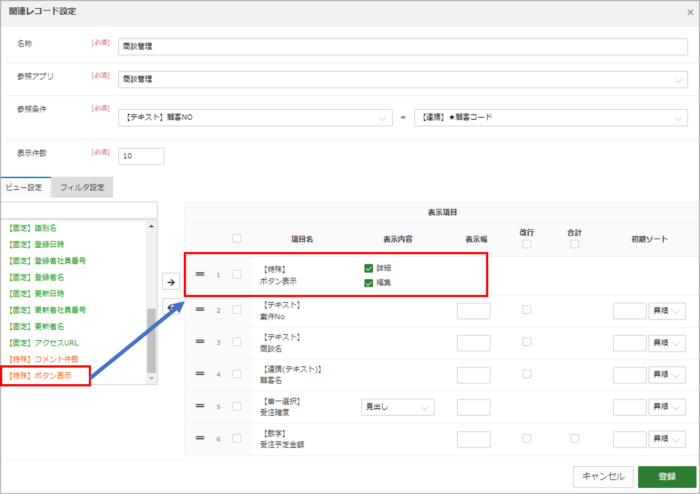Click the drag handle of row 6 受注予定金額
Screen dimensions: 700x494
click(200, 438)
